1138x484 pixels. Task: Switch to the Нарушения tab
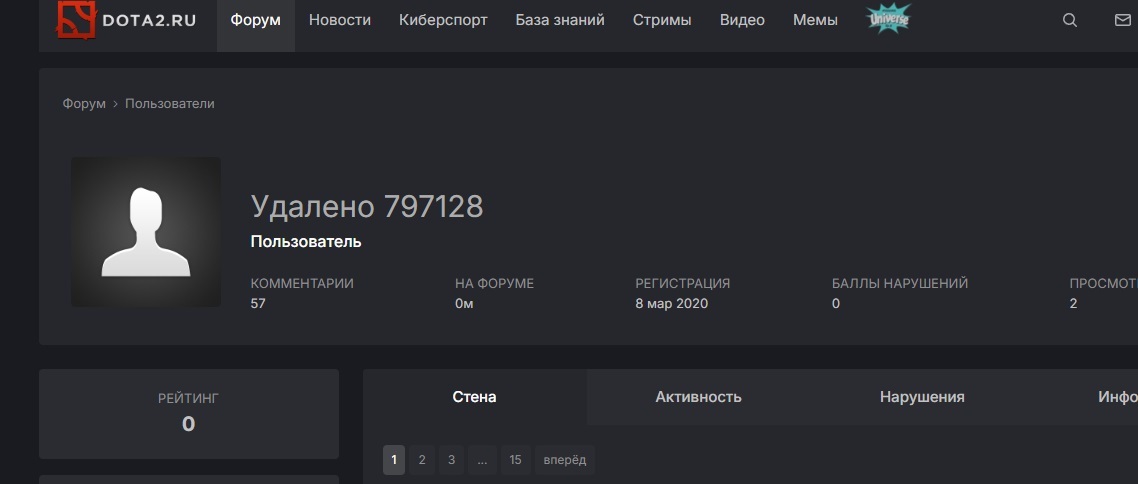point(922,397)
